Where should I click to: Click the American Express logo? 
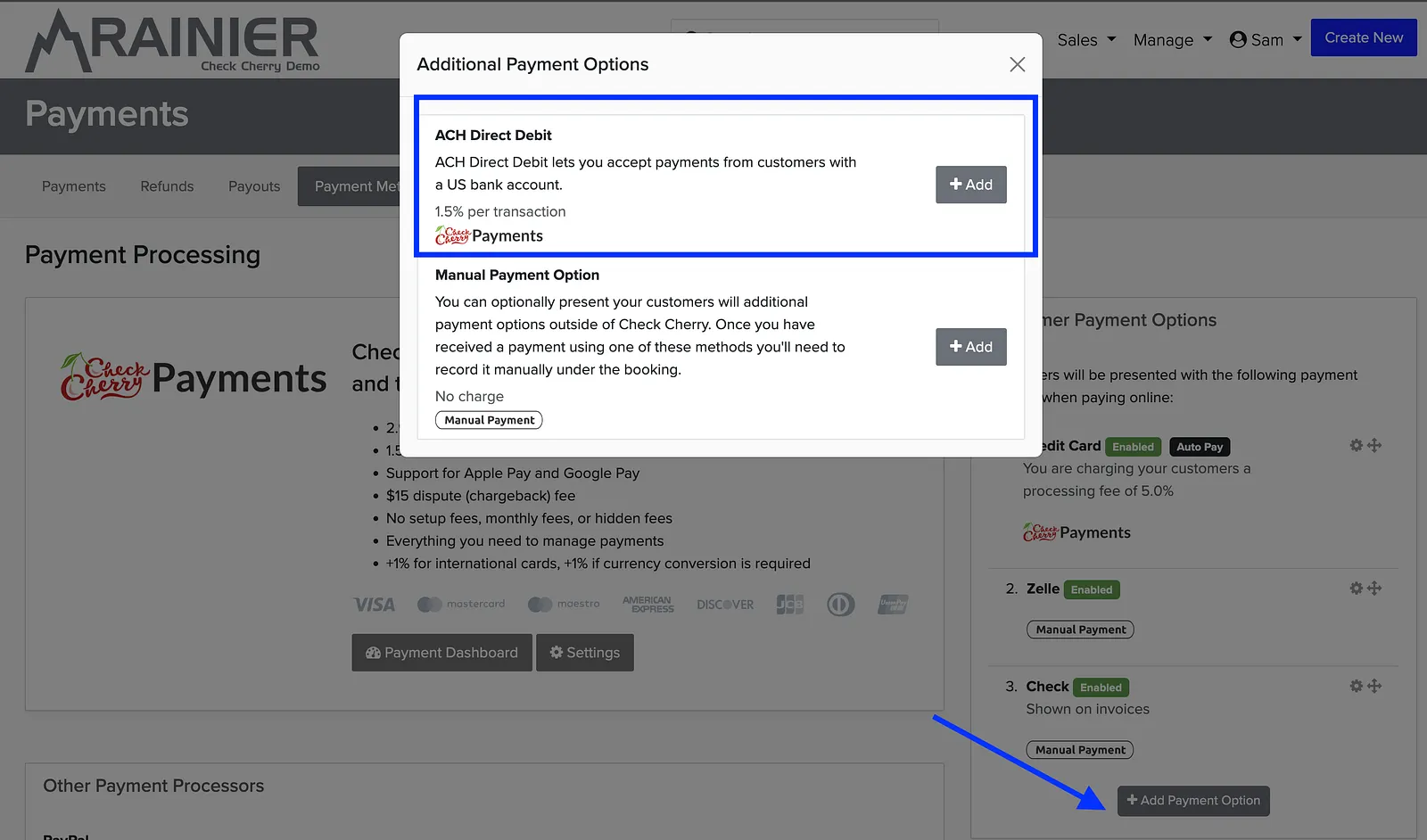[x=648, y=605]
